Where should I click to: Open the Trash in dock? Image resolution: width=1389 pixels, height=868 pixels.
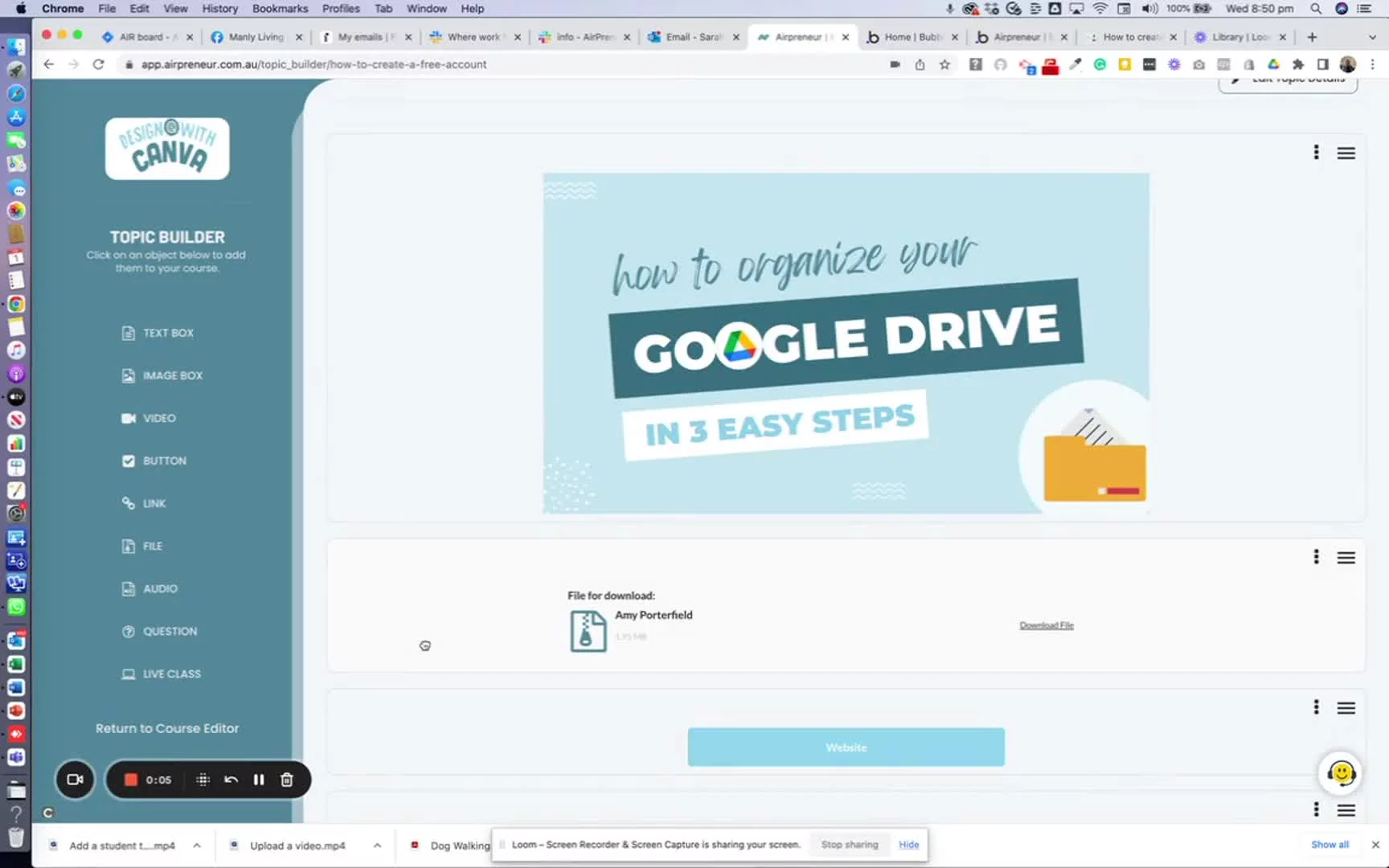pyautogui.click(x=16, y=837)
